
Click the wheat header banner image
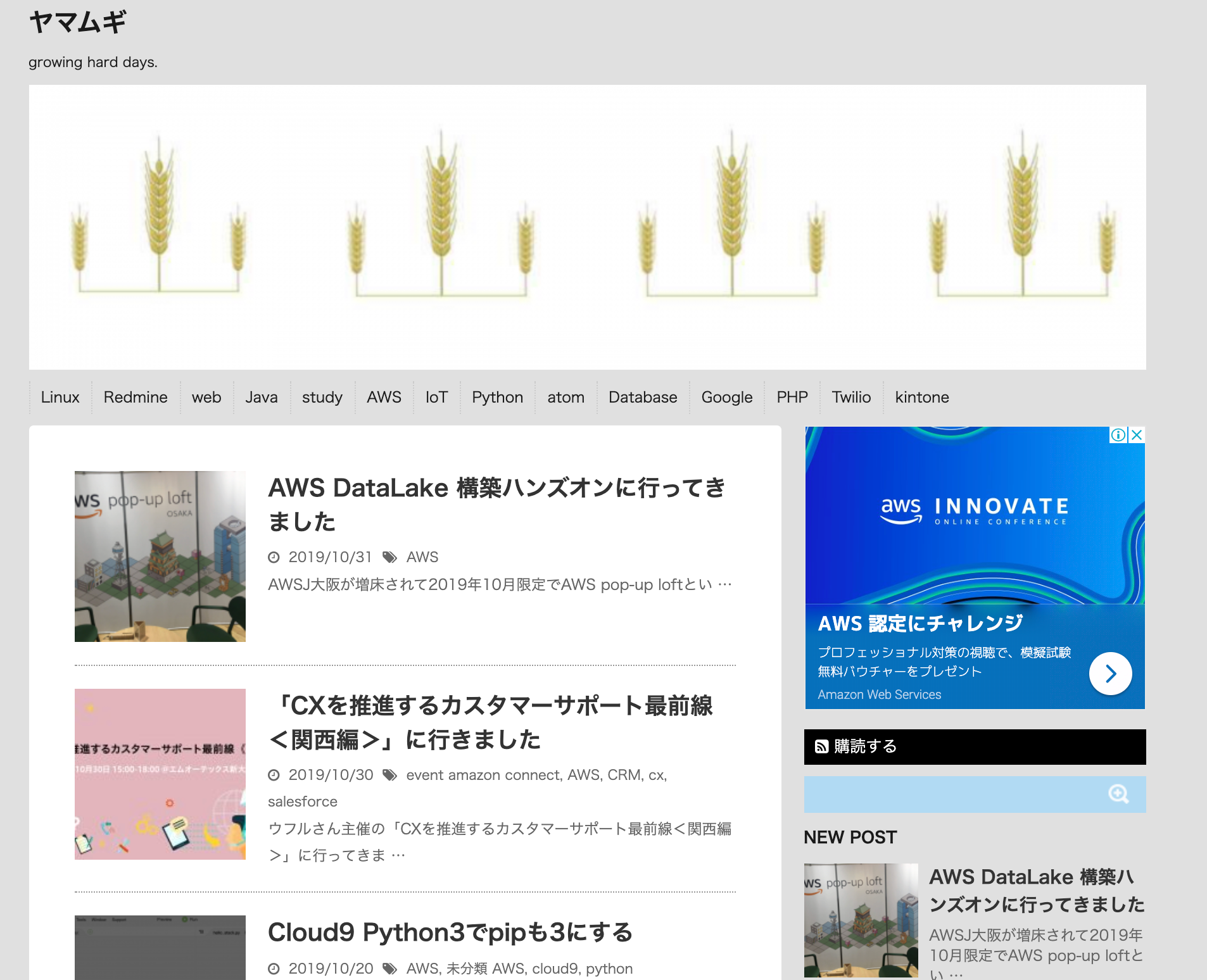coord(588,227)
